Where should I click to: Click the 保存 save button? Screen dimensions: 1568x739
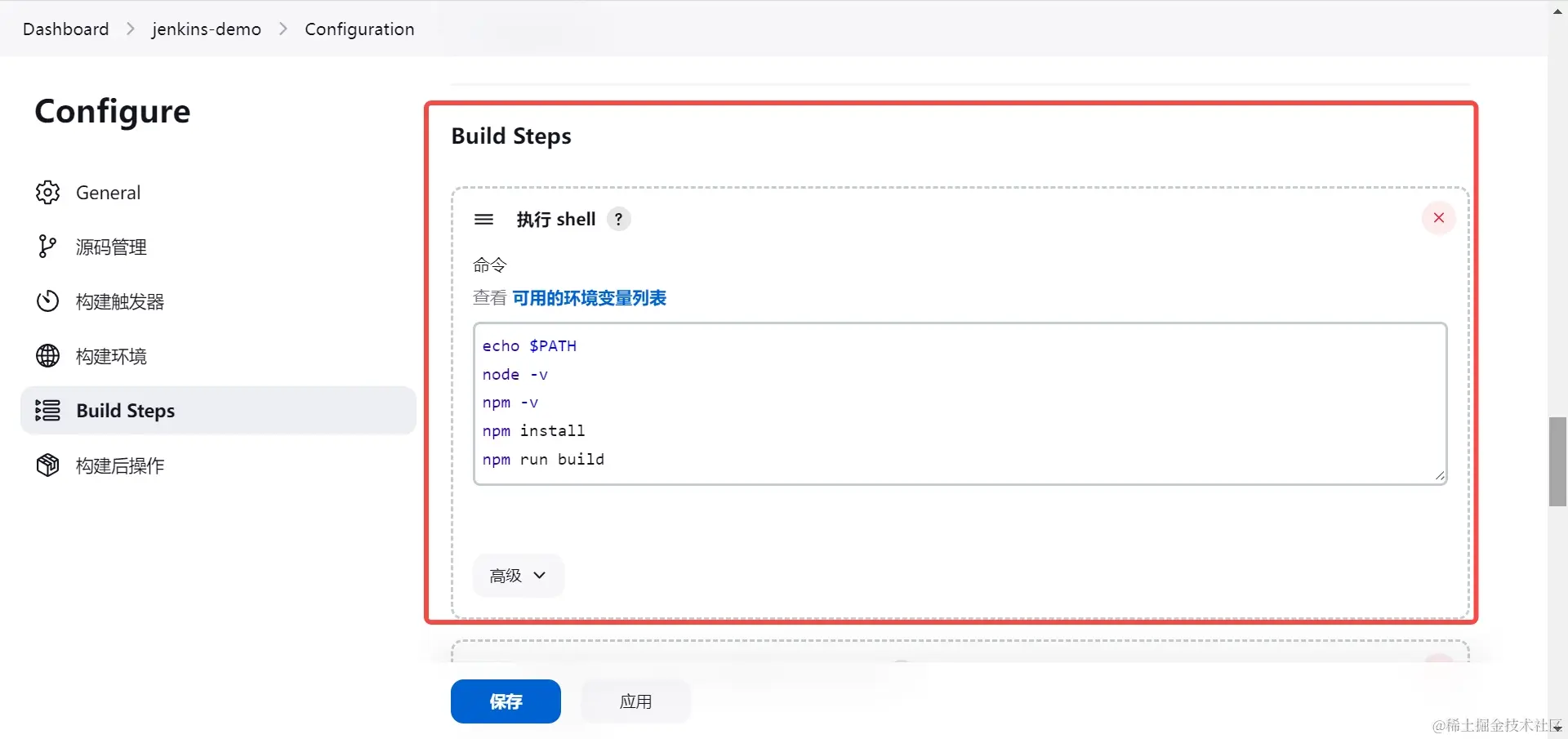click(x=505, y=701)
